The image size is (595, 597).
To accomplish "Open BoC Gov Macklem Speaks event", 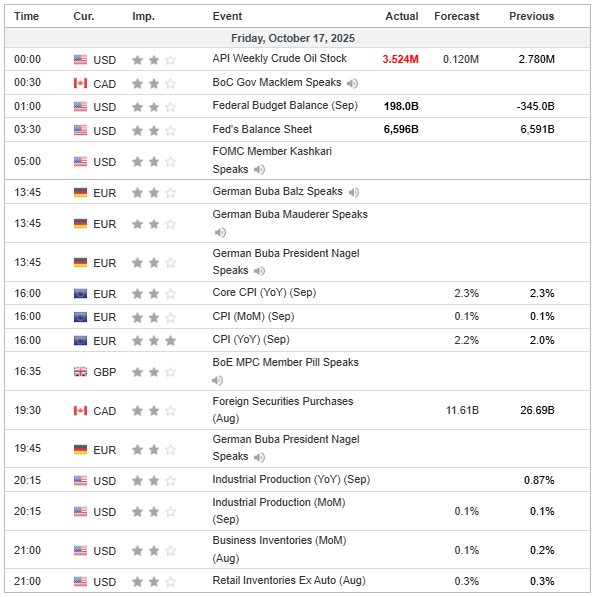I will (277, 82).
